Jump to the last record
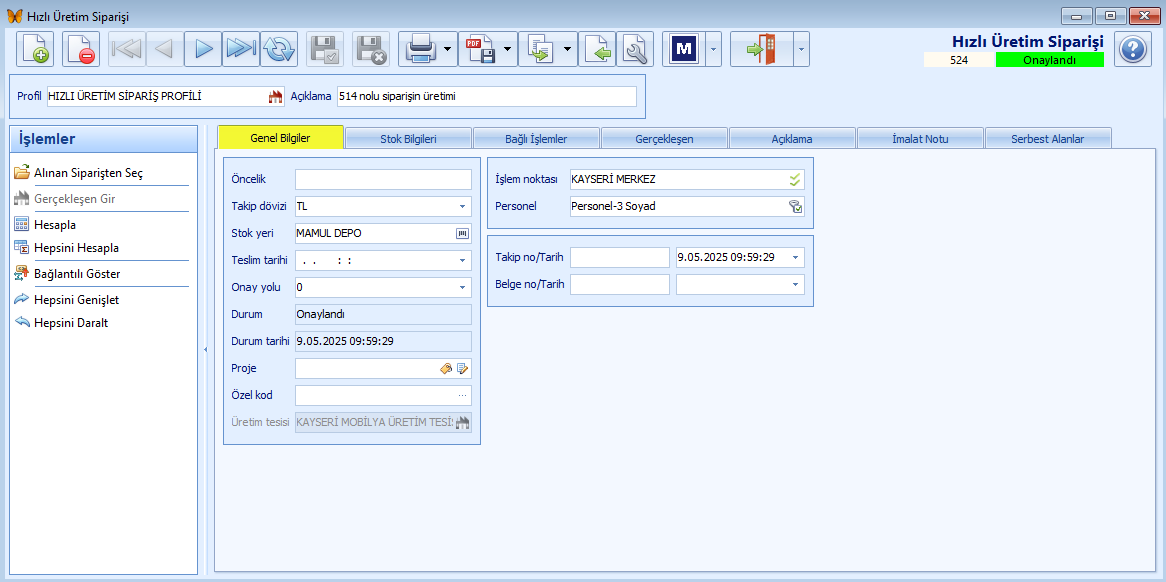The width and height of the screenshot is (1166, 582). 240,49
